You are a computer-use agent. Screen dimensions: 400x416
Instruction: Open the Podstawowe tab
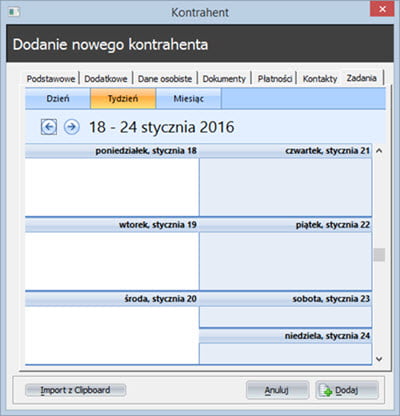[x=51, y=79]
